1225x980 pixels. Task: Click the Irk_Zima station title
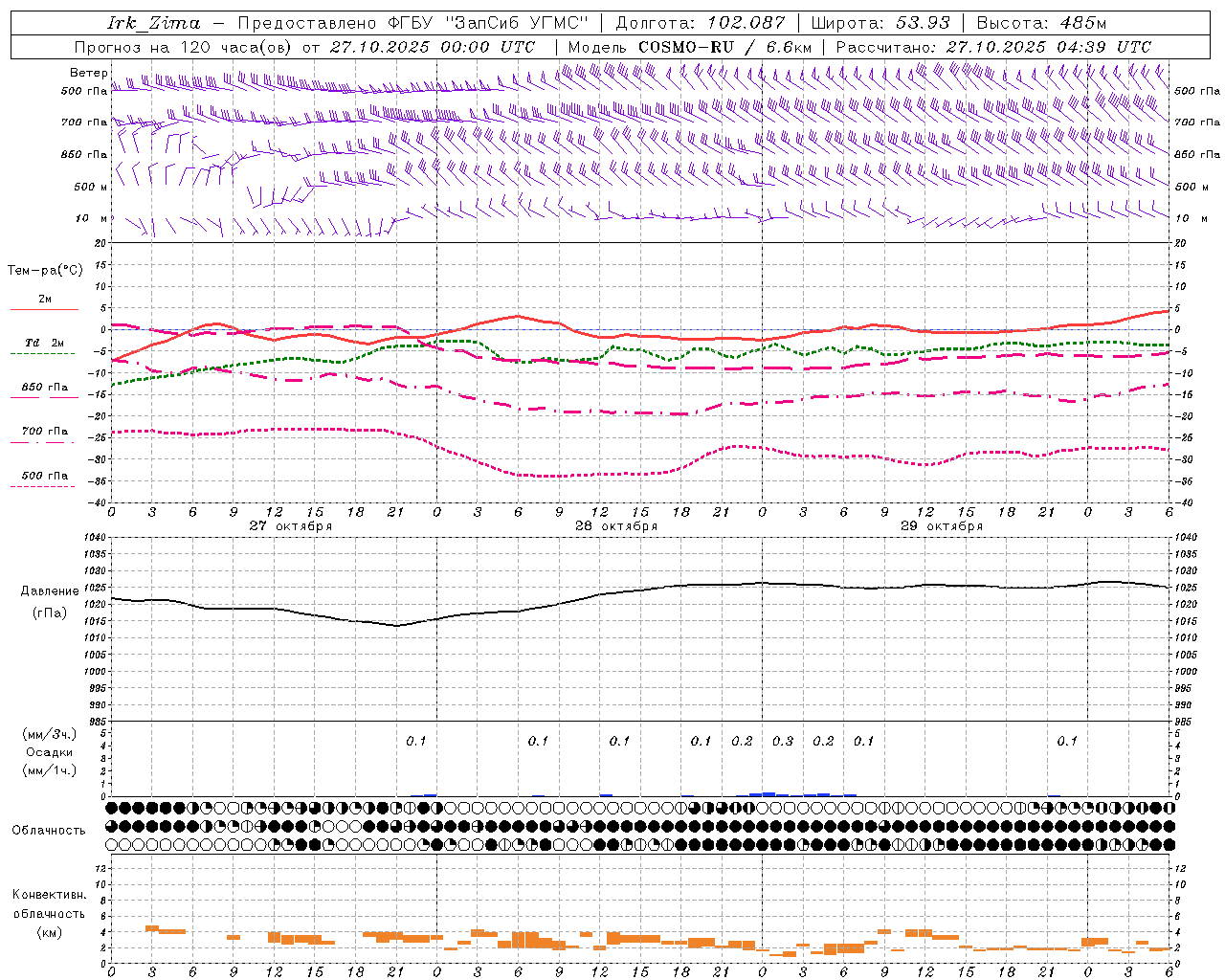point(154,23)
